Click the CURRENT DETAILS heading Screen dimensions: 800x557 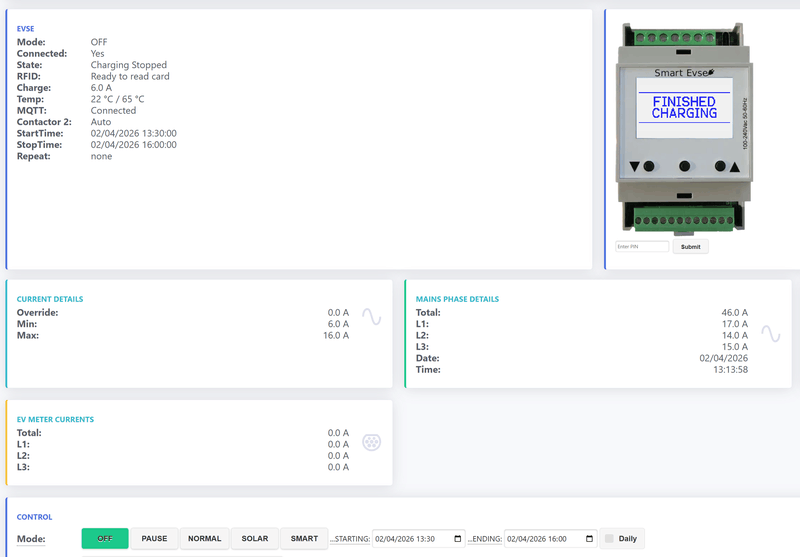(x=50, y=299)
